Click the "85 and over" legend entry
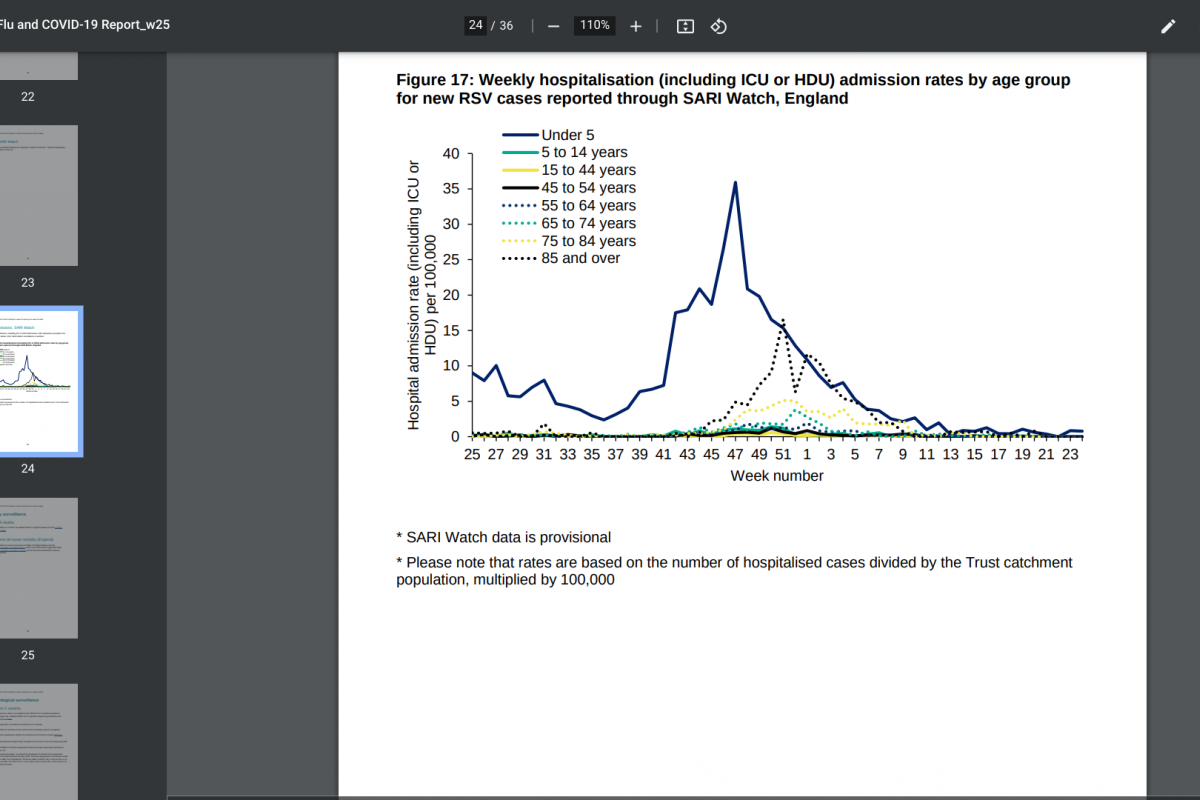Screen dimensions: 1200x800 580,258
